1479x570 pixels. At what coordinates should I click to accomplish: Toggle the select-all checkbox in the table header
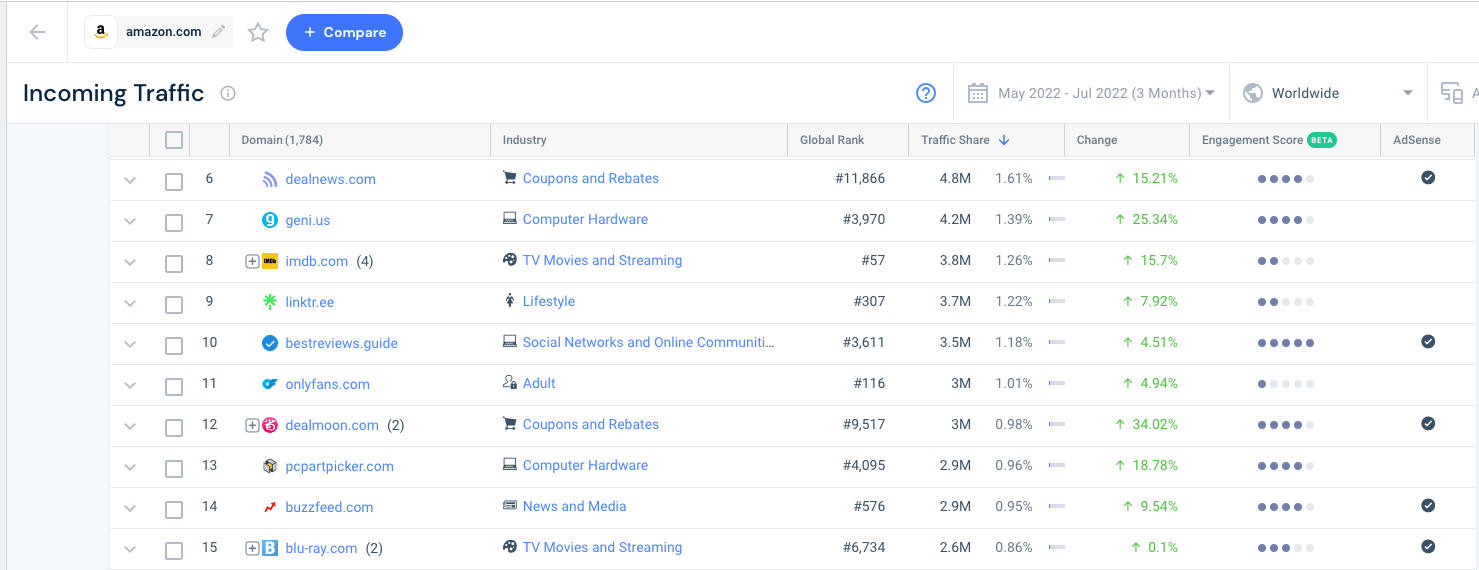(174, 140)
